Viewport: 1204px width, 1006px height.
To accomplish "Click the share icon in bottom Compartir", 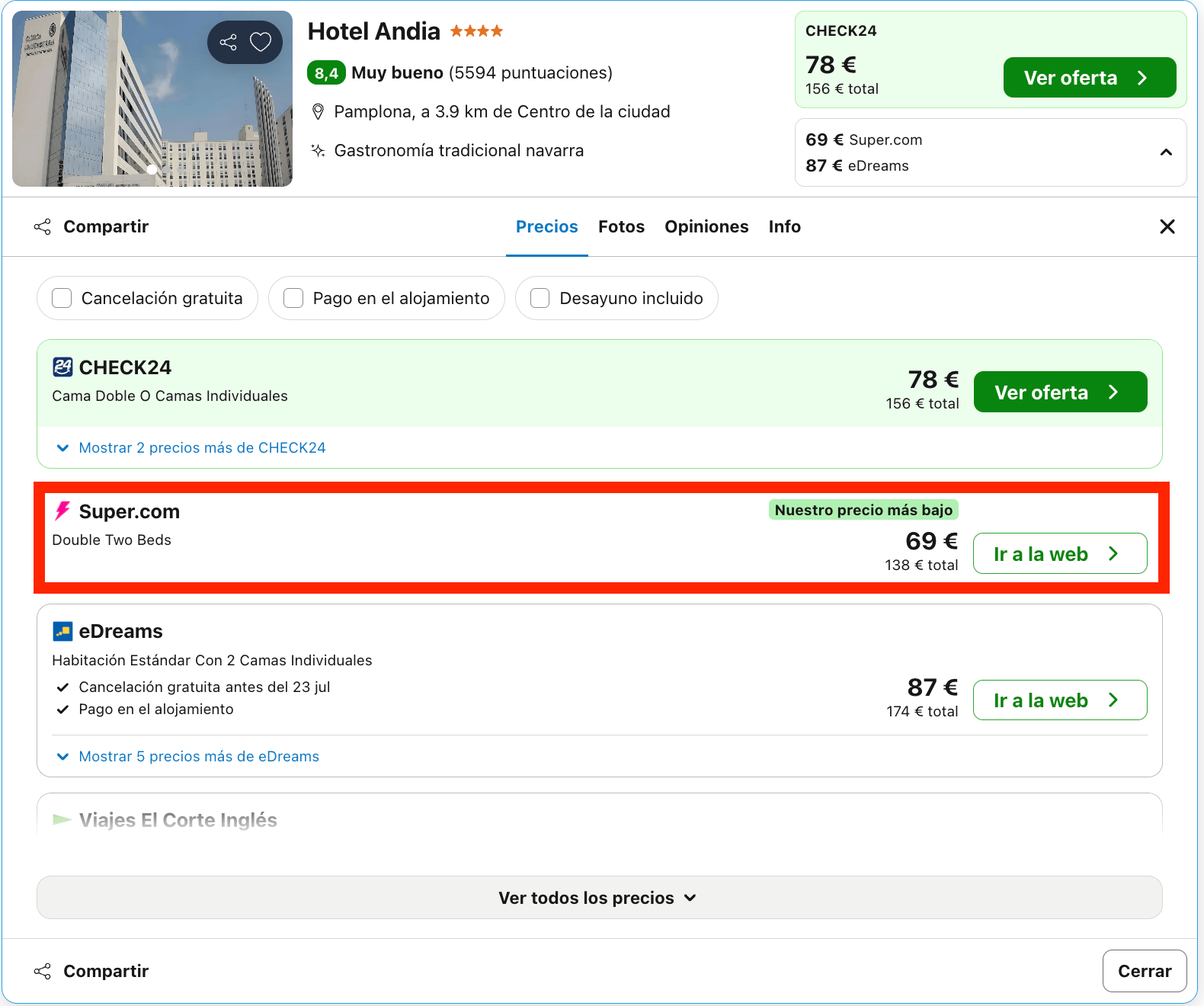I will pos(43,971).
